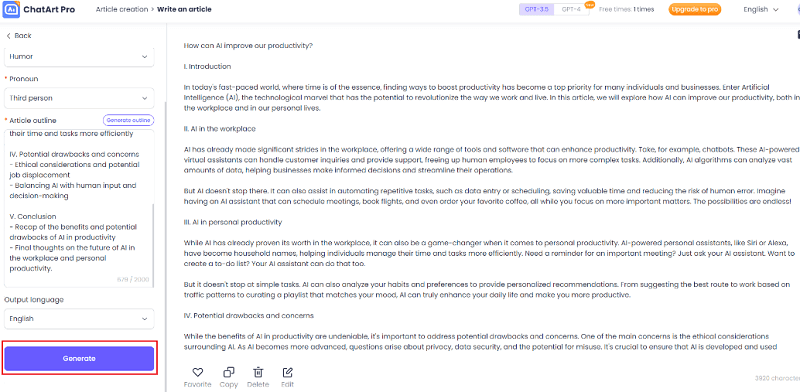The width and height of the screenshot is (800, 392).
Task: Select the Write an article breadcrumb
Action: point(184,9)
